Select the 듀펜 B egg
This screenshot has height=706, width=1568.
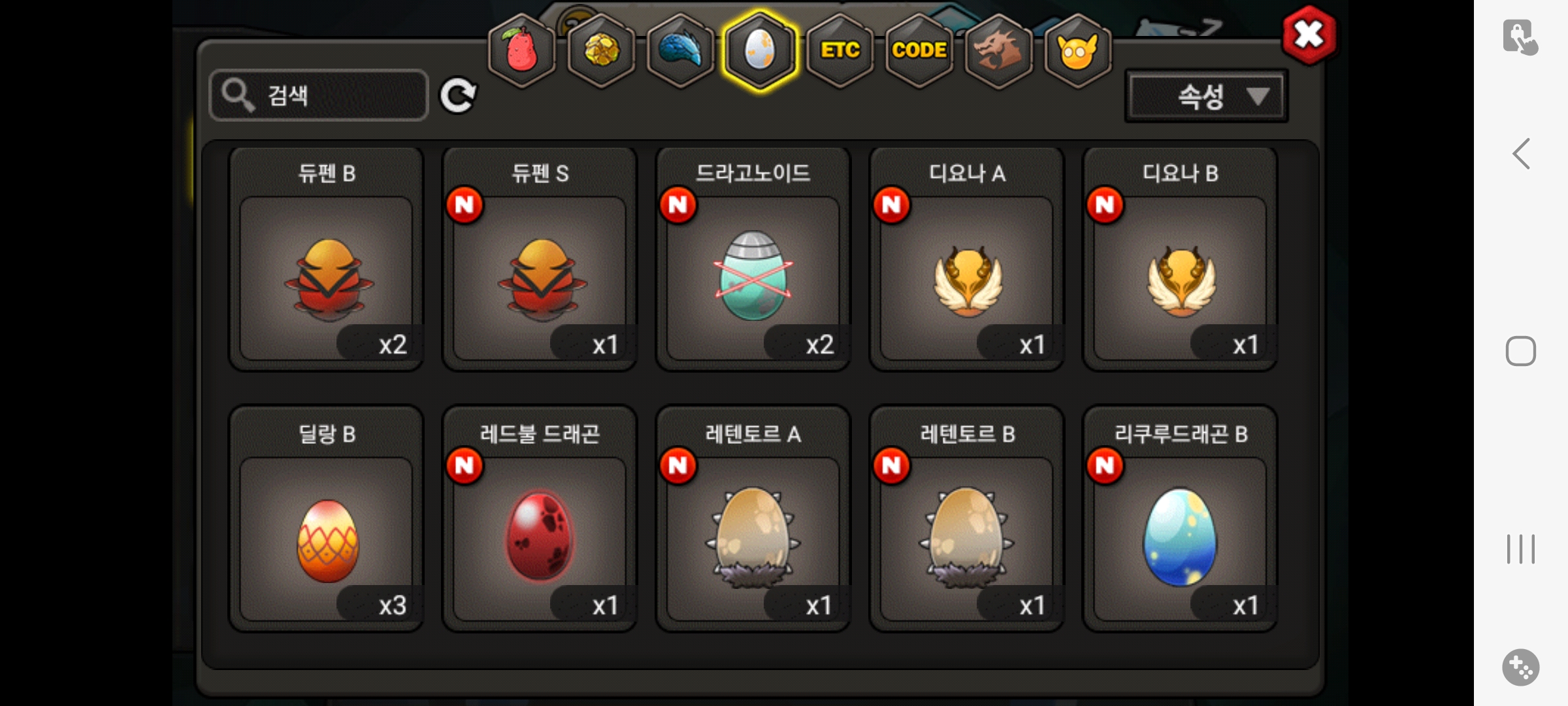pyautogui.click(x=326, y=259)
